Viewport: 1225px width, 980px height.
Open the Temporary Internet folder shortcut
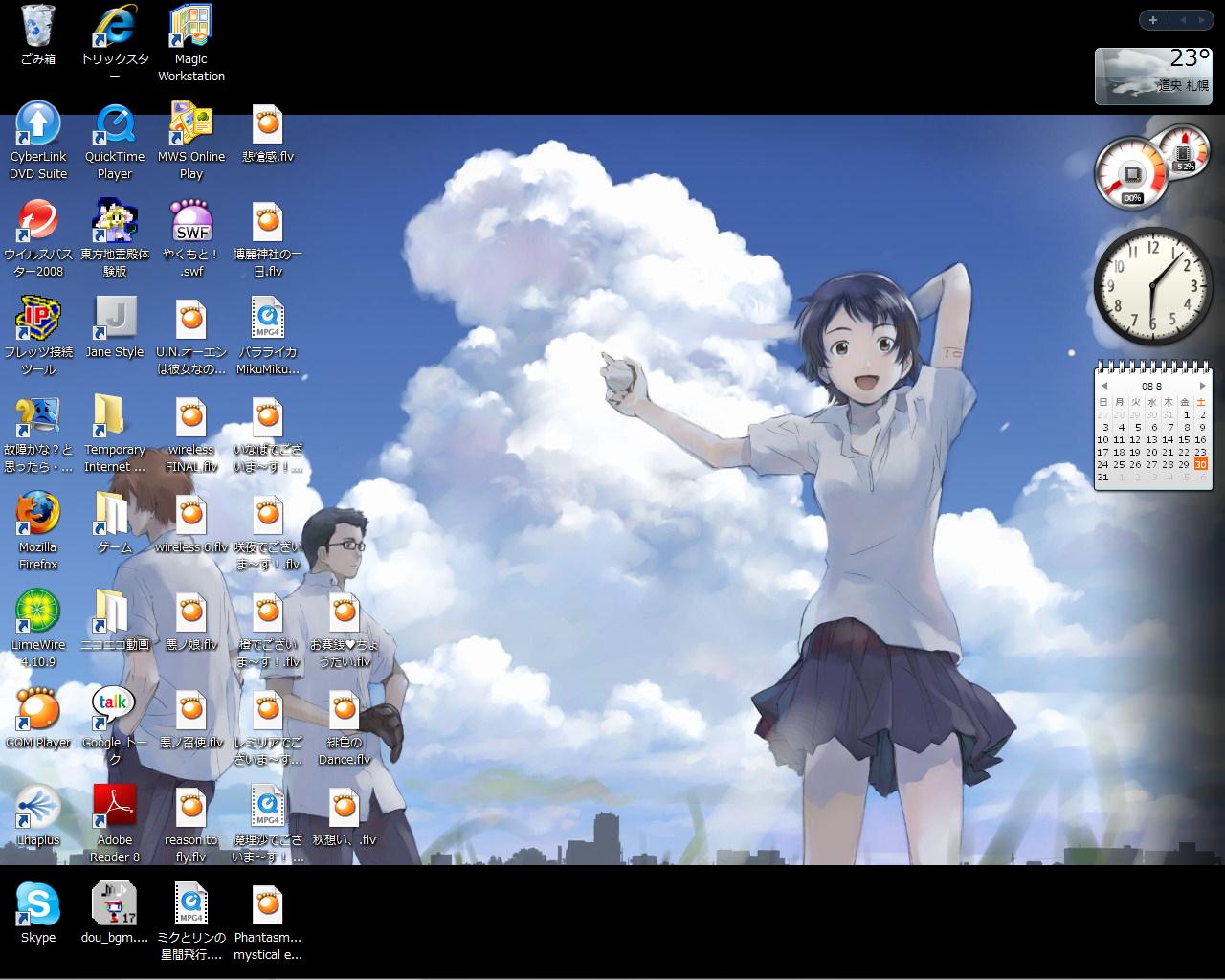click(115, 434)
